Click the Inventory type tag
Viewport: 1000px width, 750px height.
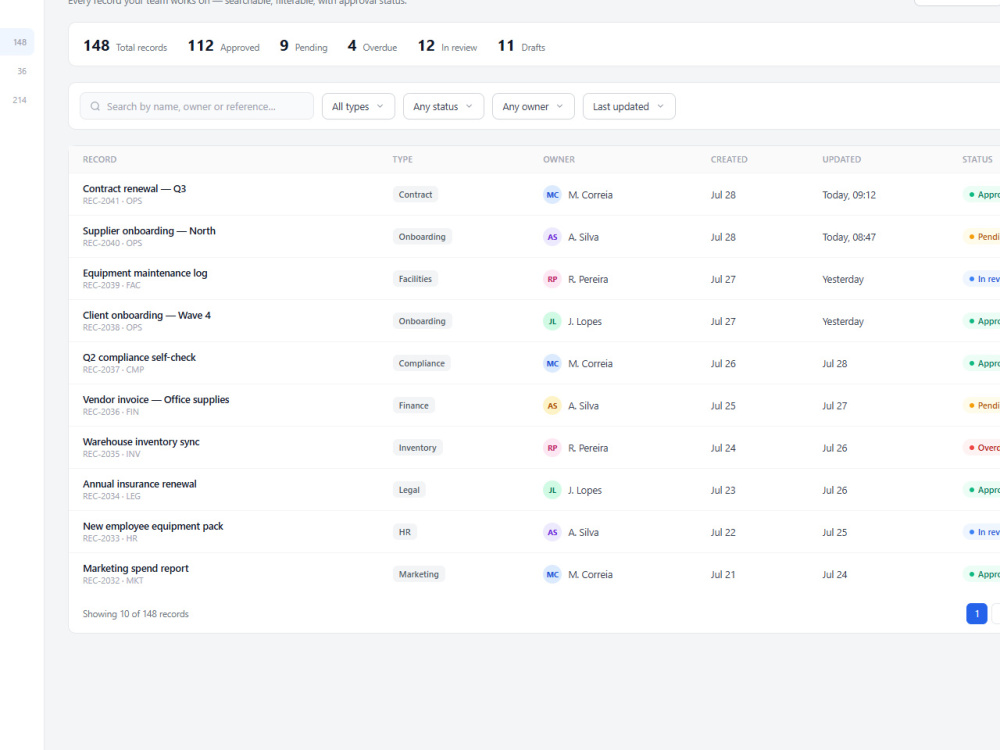(418, 448)
